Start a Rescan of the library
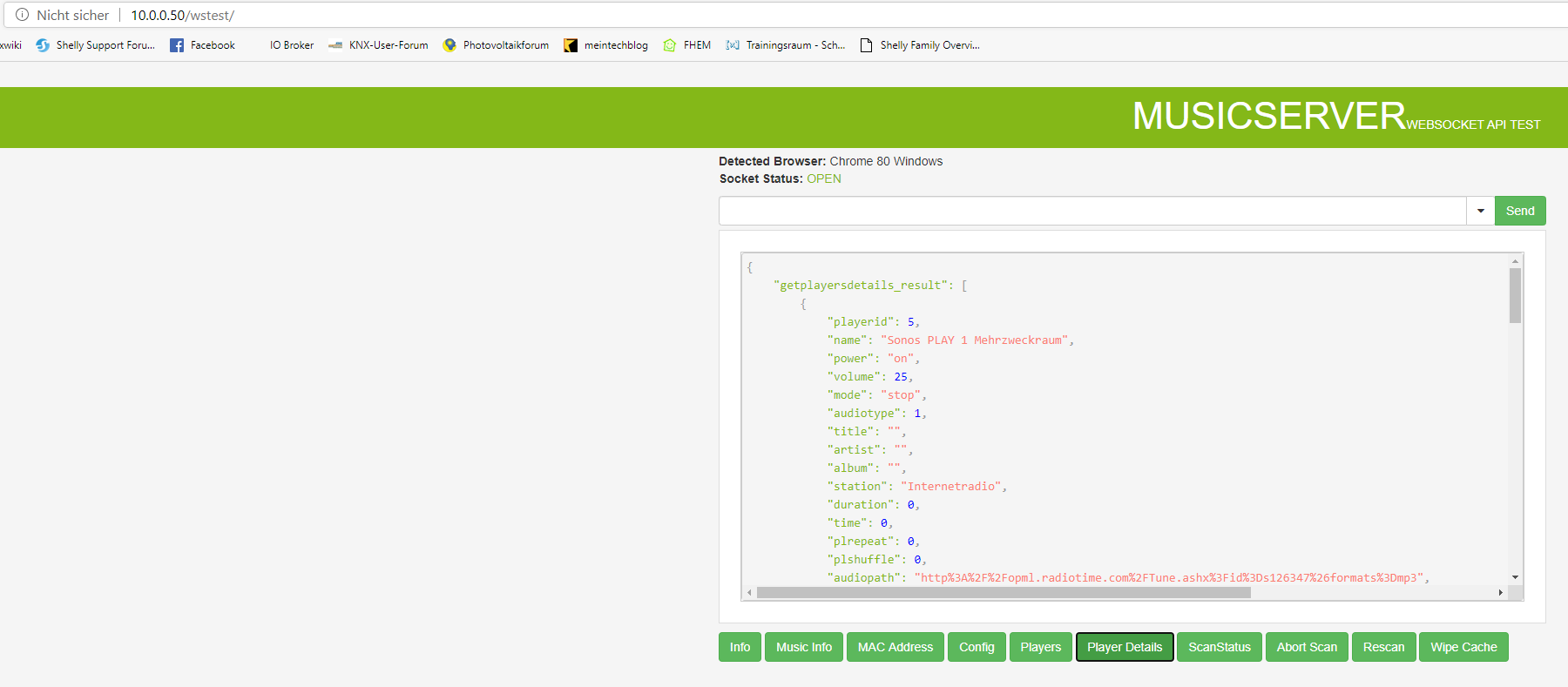Screen dimensions: 1568x687 1383,647
